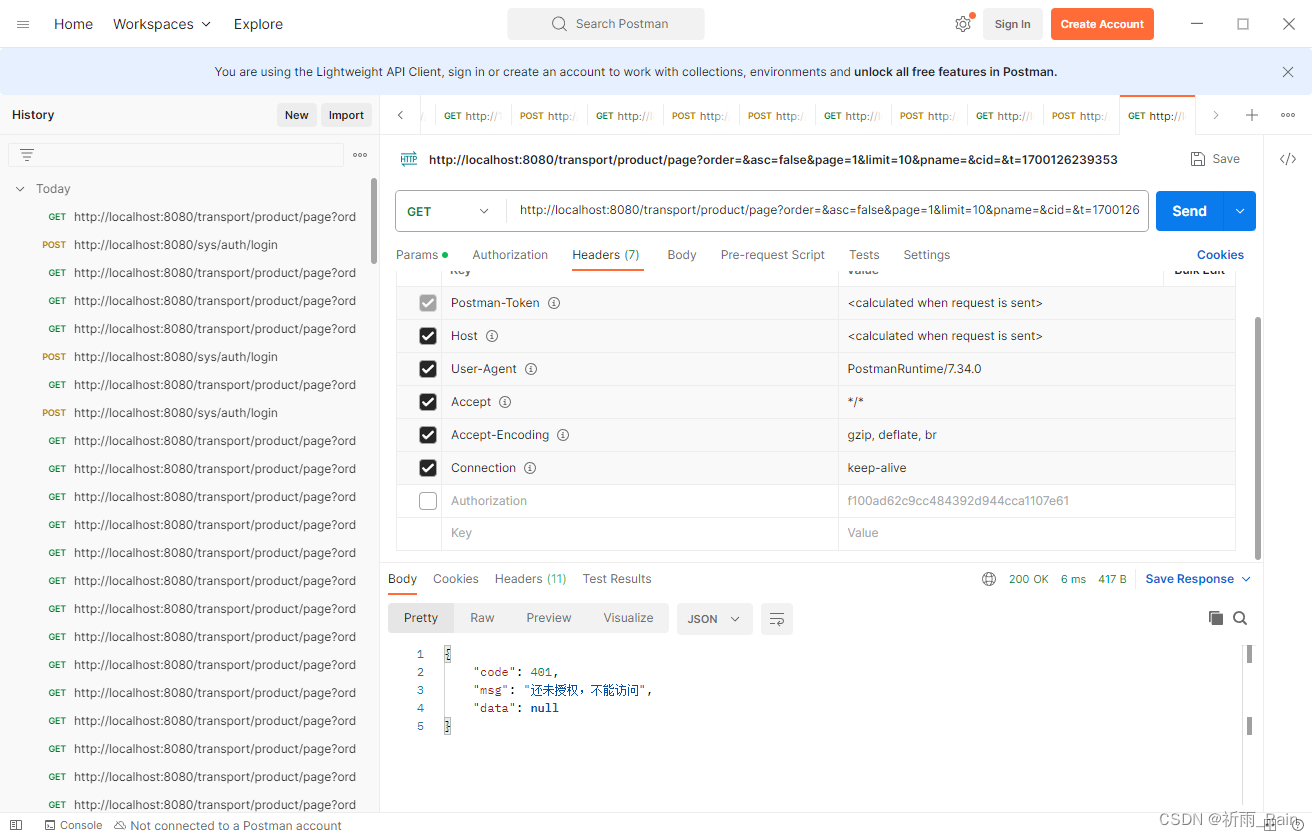This screenshot has height=837, width=1312.
Task: Click the Create Account button
Action: click(1102, 24)
